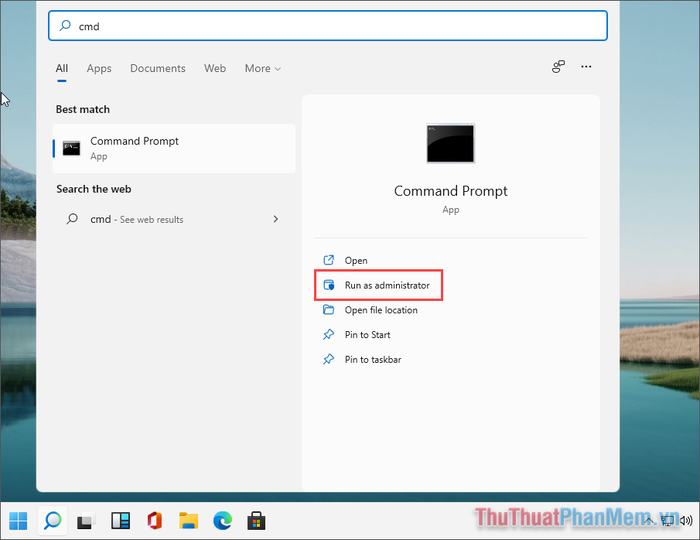The height and width of the screenshot is (540, 700).
Task: Click the web search magnifier icon beside cmd
Action: coord(72,219)
